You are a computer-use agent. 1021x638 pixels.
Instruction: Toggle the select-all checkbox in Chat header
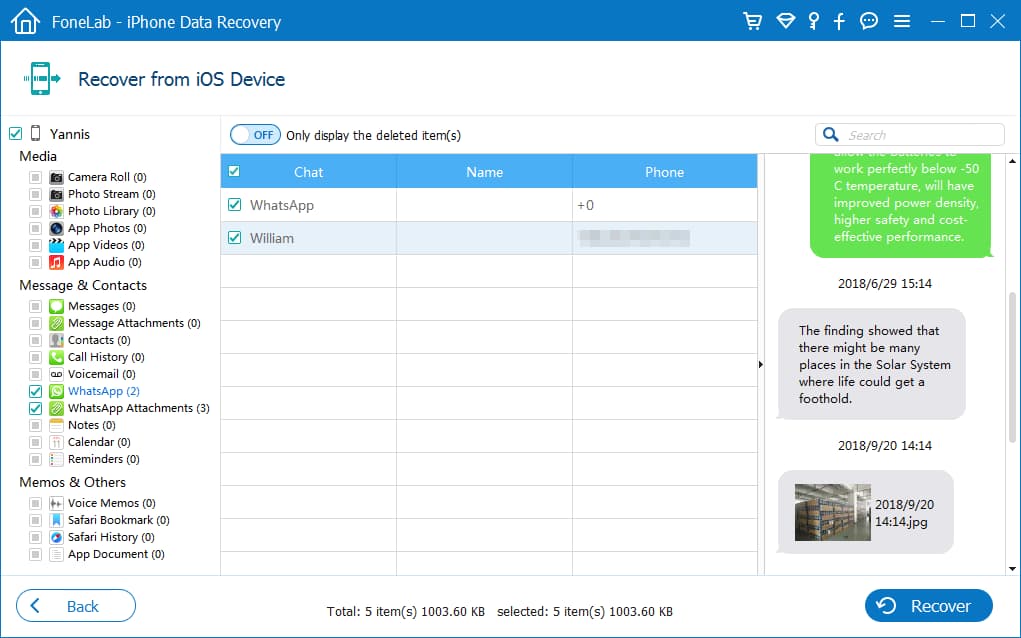coord(234,171)
